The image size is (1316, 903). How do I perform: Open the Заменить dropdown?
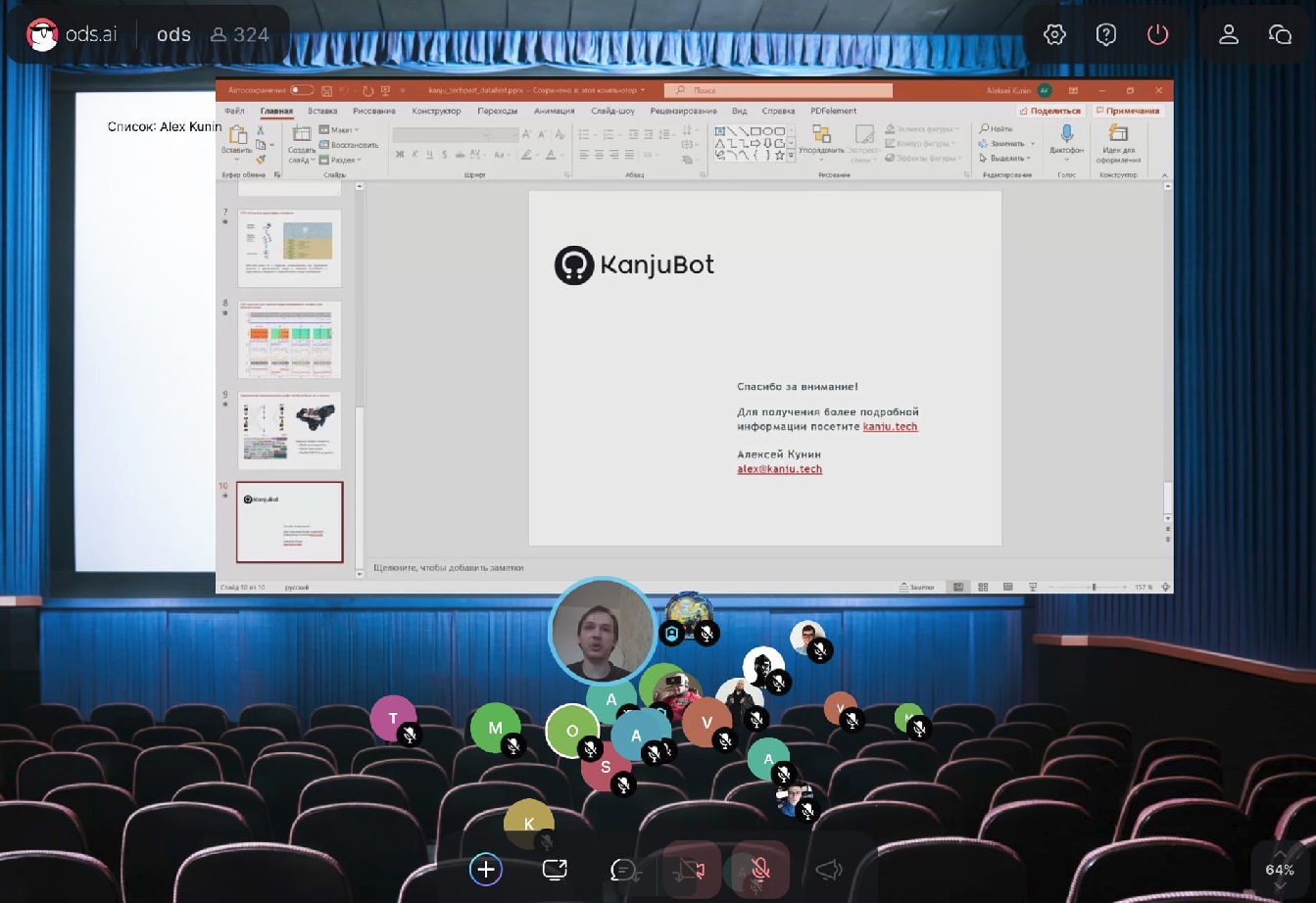tap(1006, 143)
